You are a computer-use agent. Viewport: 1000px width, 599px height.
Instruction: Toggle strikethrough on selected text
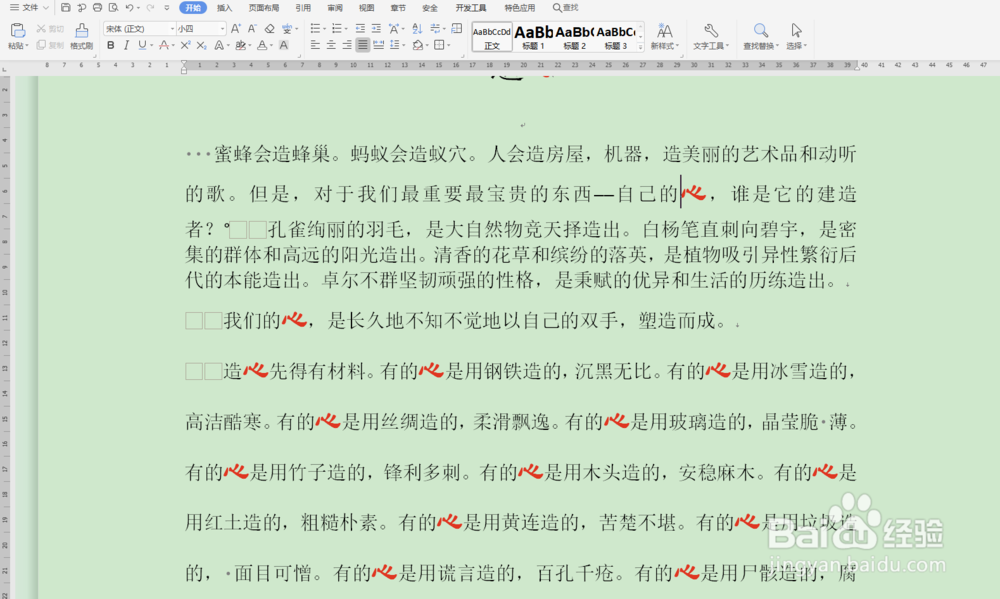[164, 46]
